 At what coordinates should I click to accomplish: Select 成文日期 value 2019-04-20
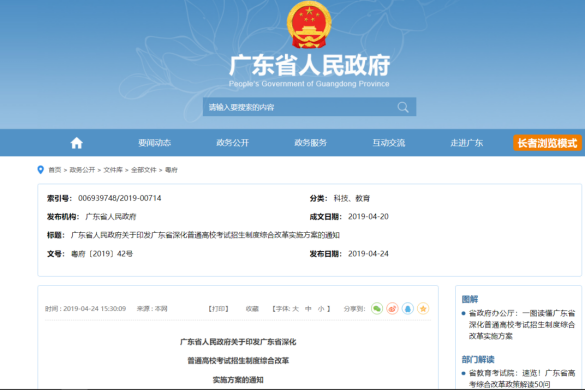pos(368,216)
